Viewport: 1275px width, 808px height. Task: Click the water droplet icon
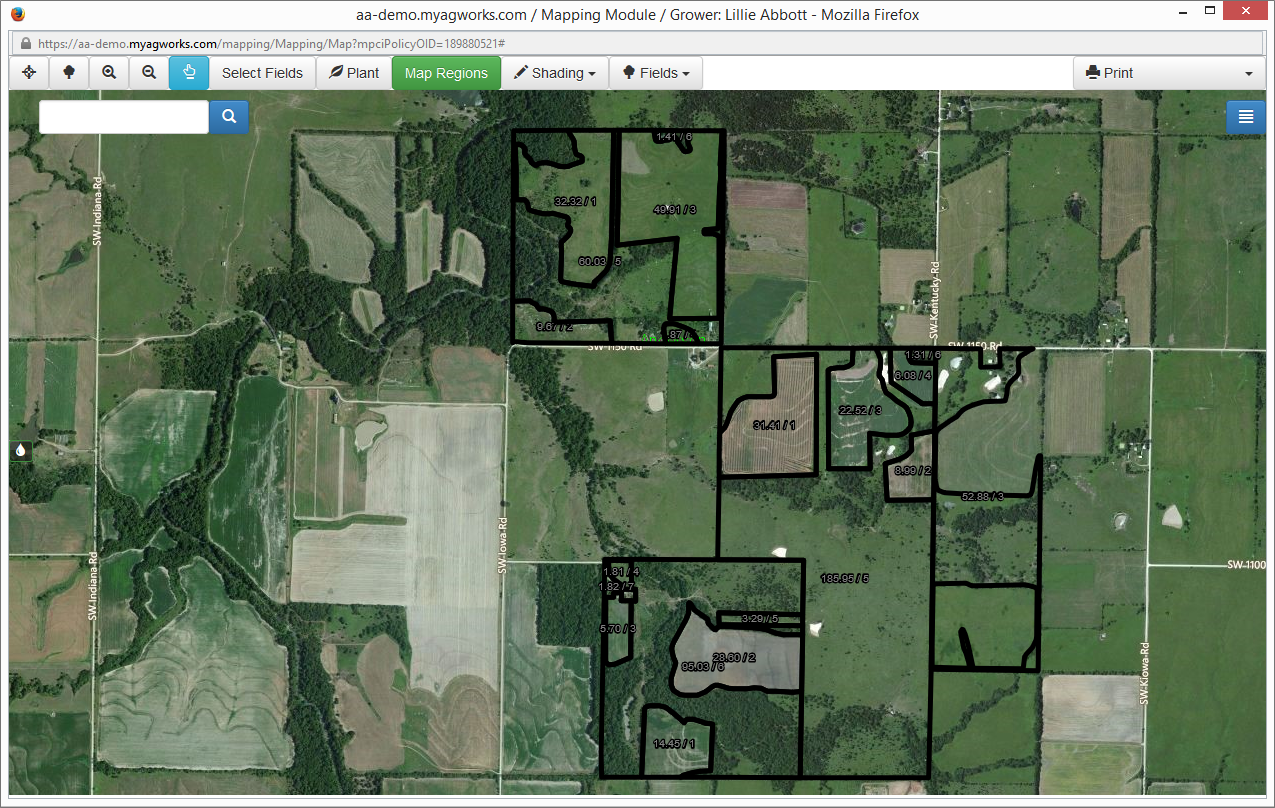(20, 451)
